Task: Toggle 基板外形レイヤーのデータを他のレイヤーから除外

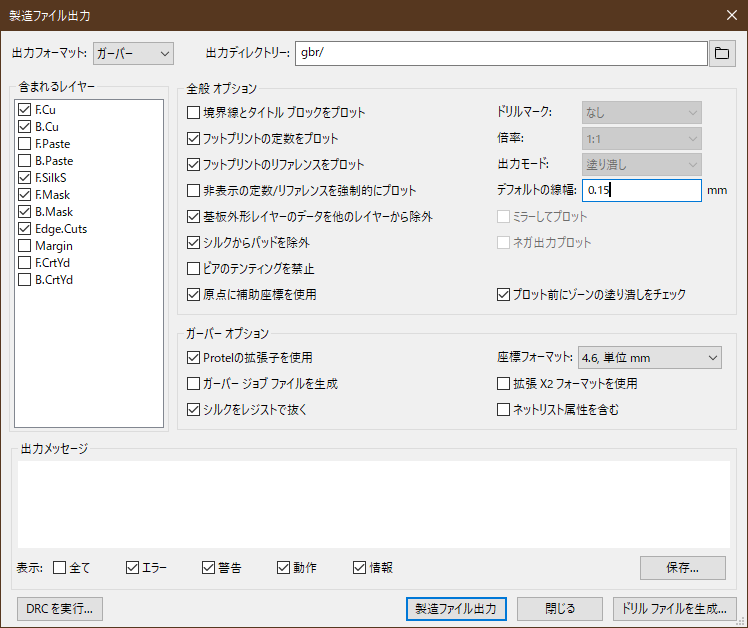Action: tap(193, 217)
